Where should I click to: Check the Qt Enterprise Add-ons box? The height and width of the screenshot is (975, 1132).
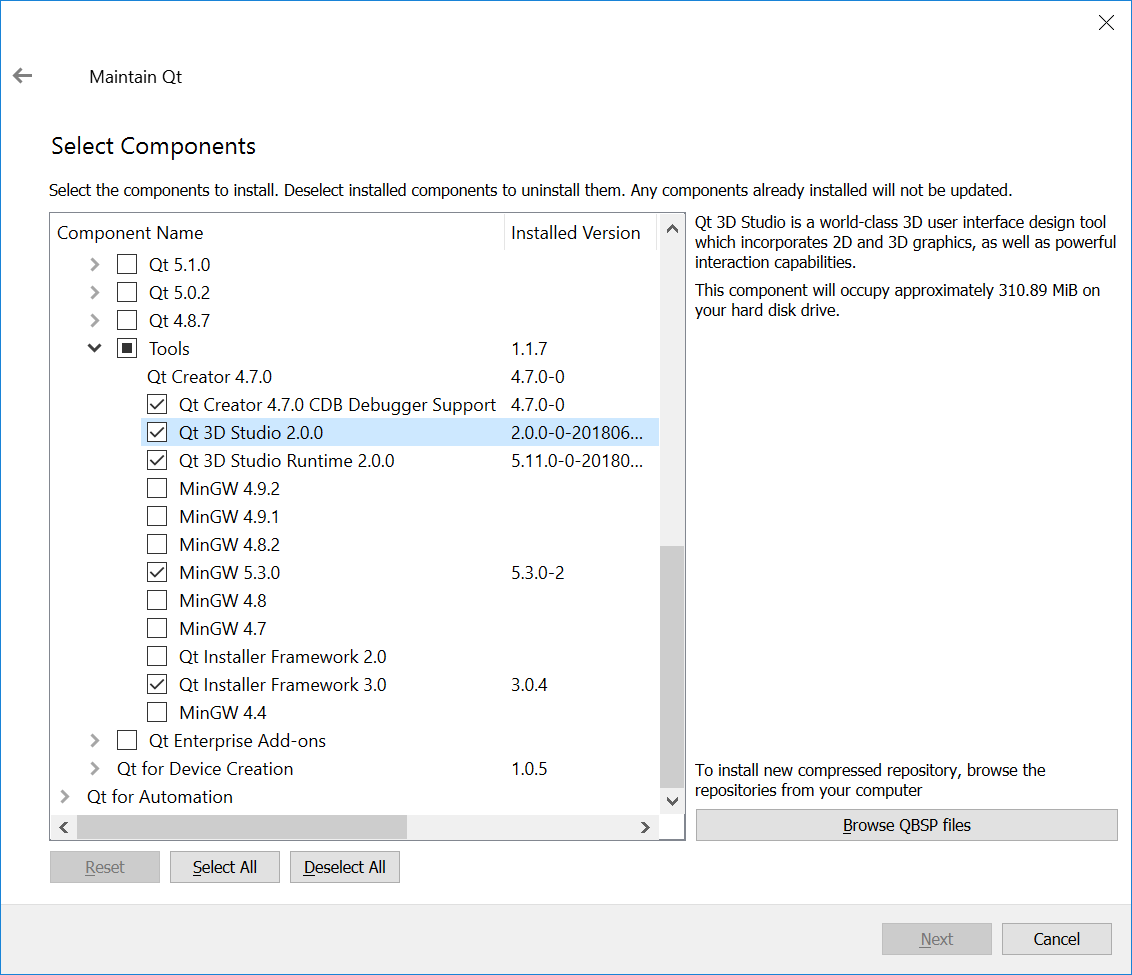127,741
